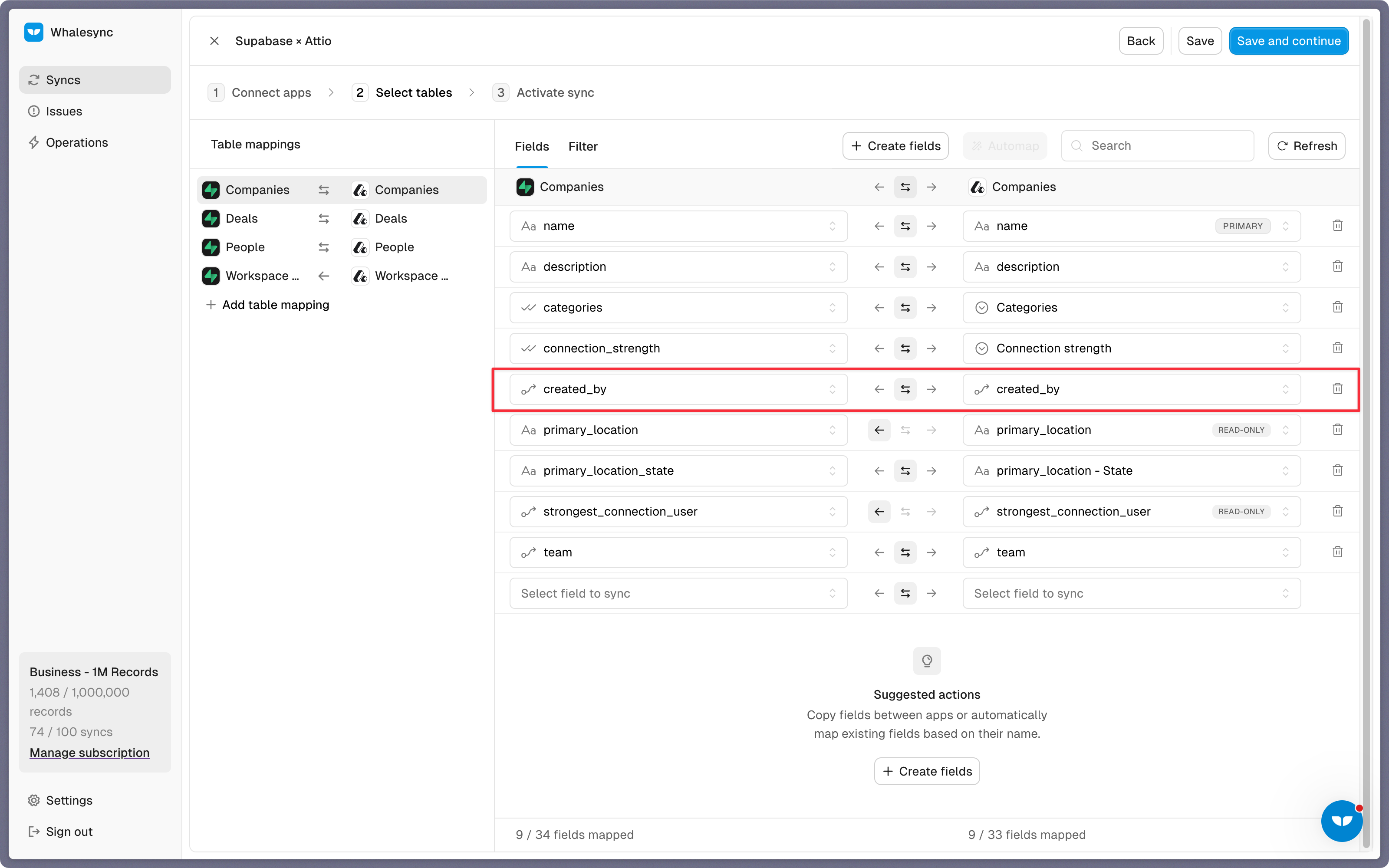This screenshot has height=868, width=1389.
Task: Select the Companies table mapping row
Action: [342, 190]
